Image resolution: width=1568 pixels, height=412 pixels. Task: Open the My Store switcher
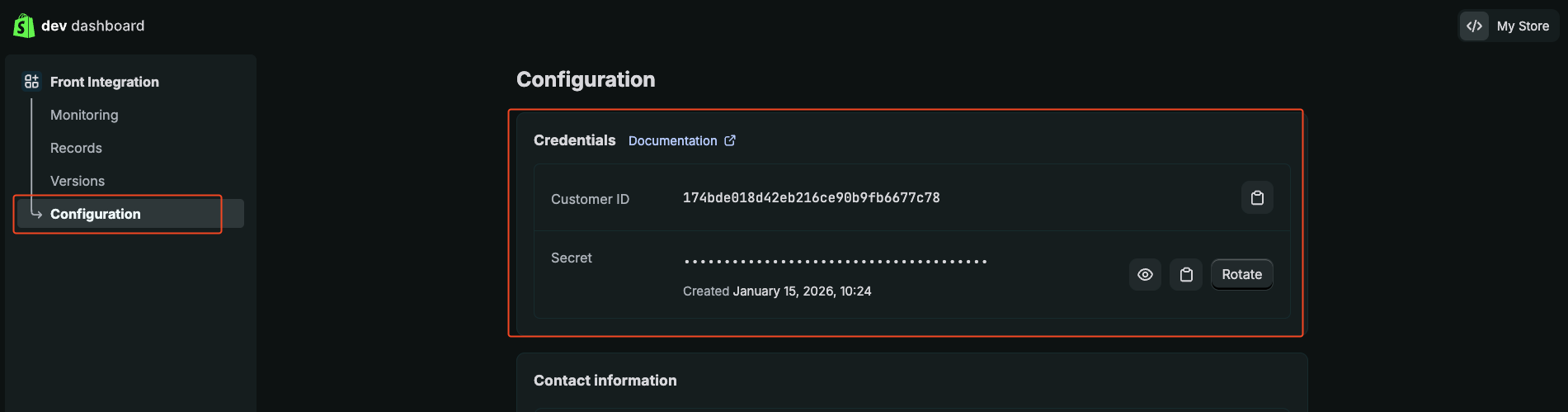tap(1522, 26)
